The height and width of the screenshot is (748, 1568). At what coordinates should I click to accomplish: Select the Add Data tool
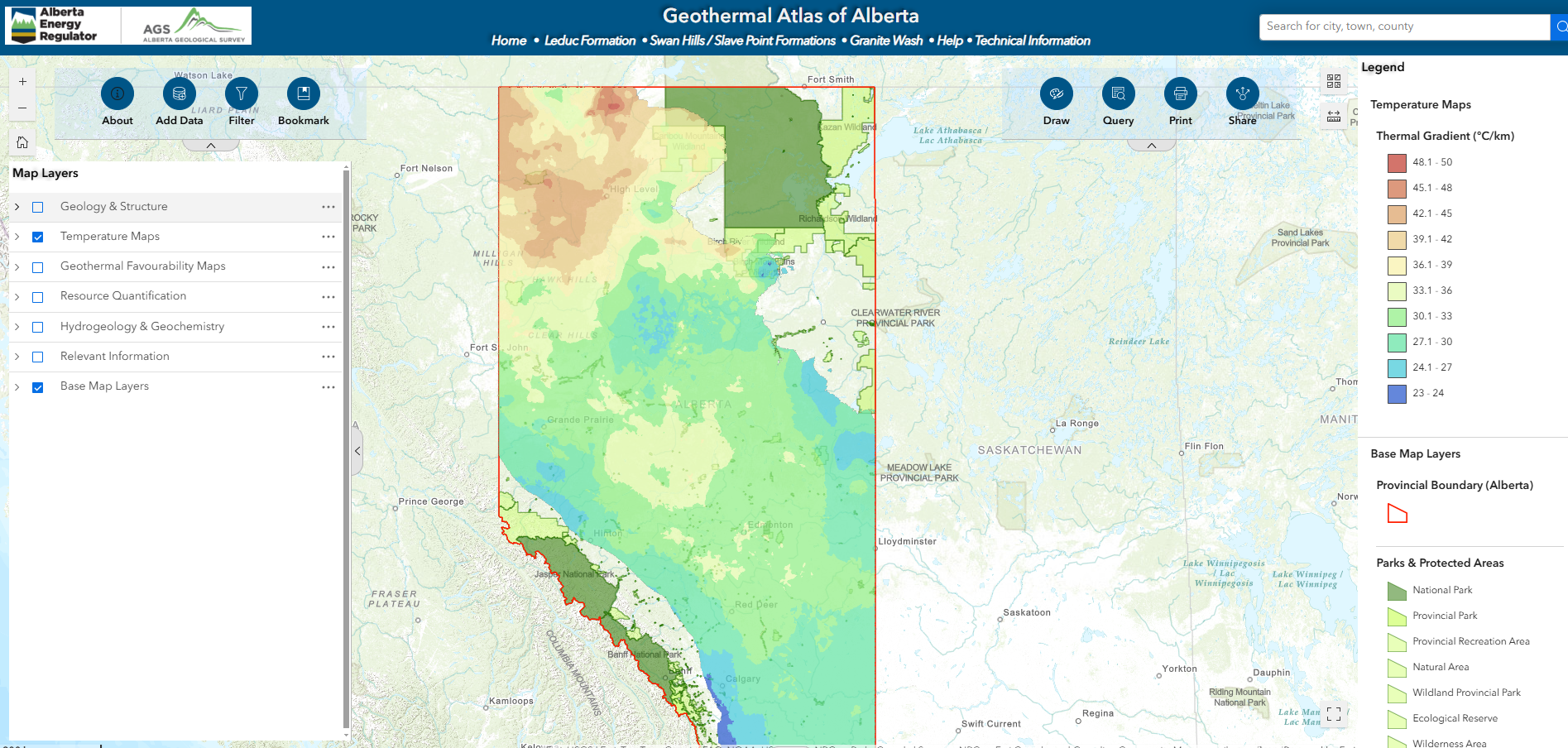click(179, 93)
